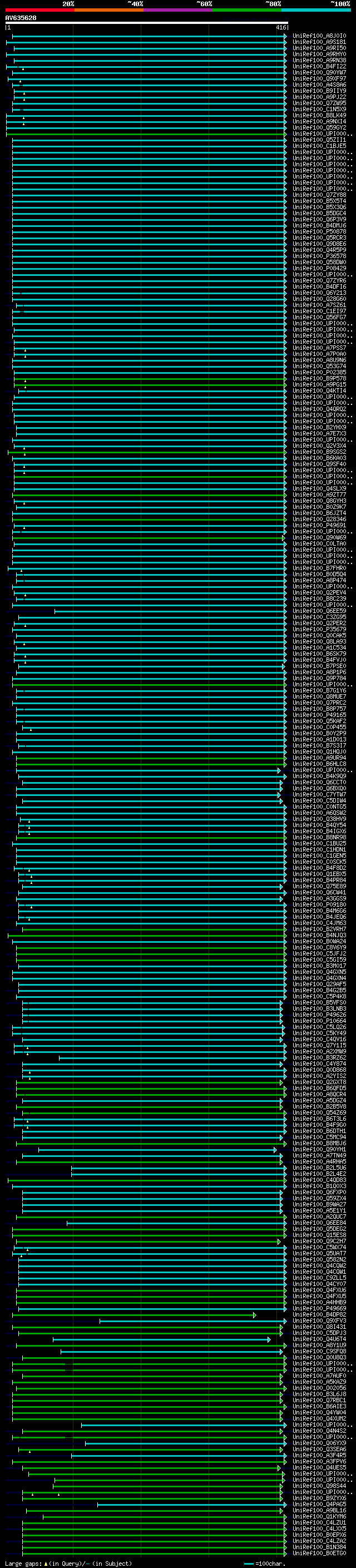Screen dimensions: 356x1568
Task: Select label UniRef100_Q7RBC1
Action: click(x=319, y=1400)
